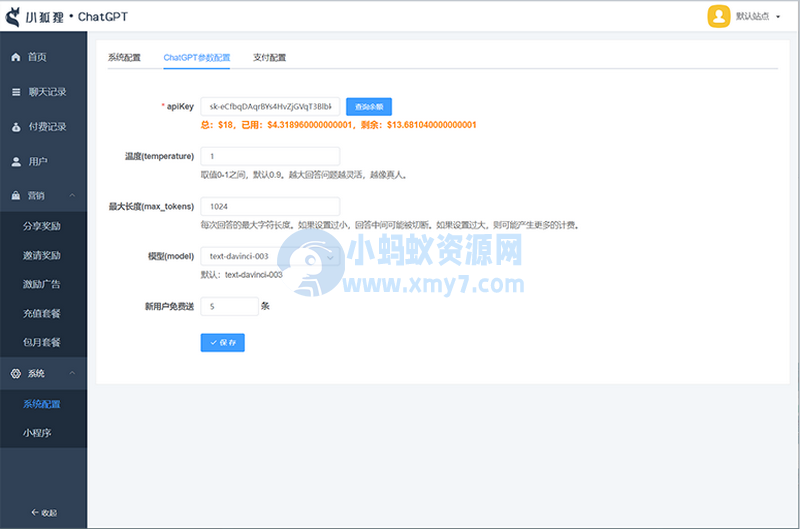Click the 取值0-1之间 temperature hint
The height and width of the screenshot is (529, 800).
point(304,175)
